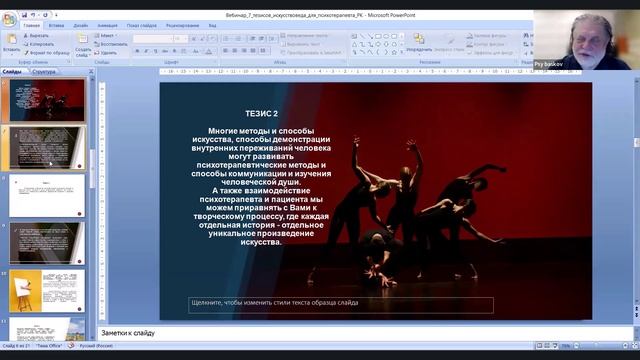Open Quick Access Toolbar customize dropdown

pos(56,15)
